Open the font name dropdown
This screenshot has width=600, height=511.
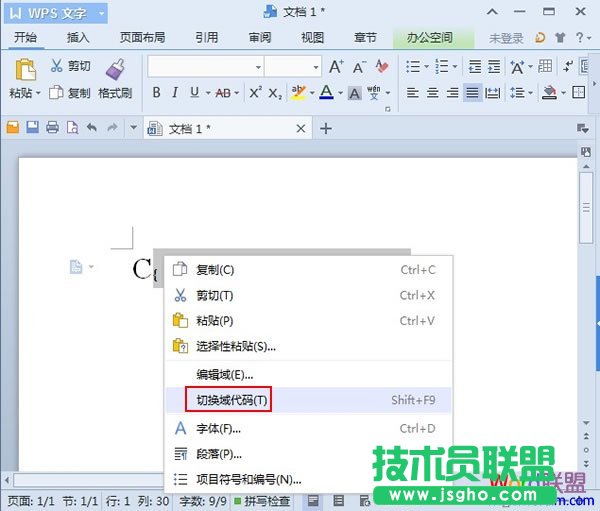click(258, 67)
